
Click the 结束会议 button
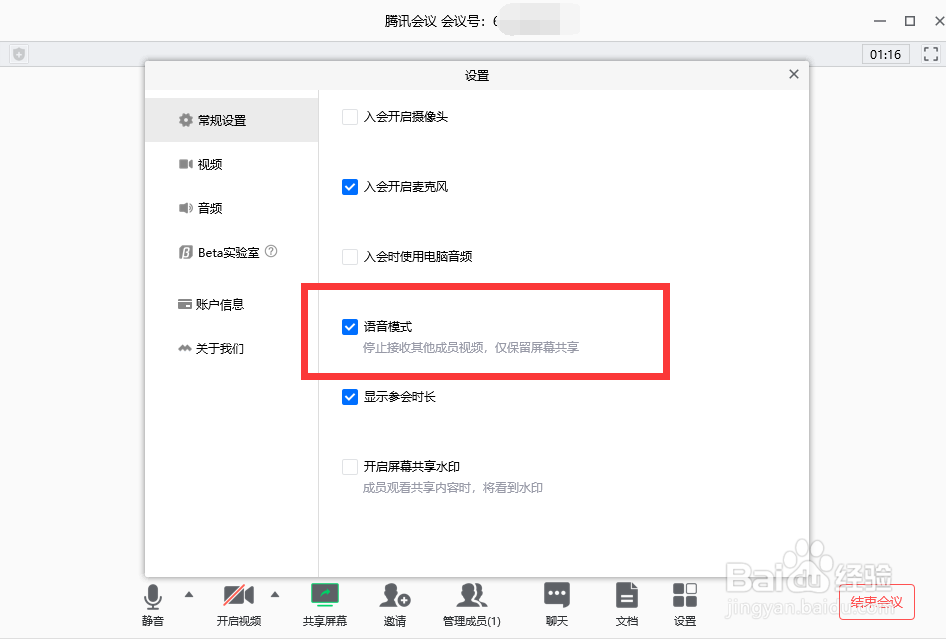click(877, 603)
